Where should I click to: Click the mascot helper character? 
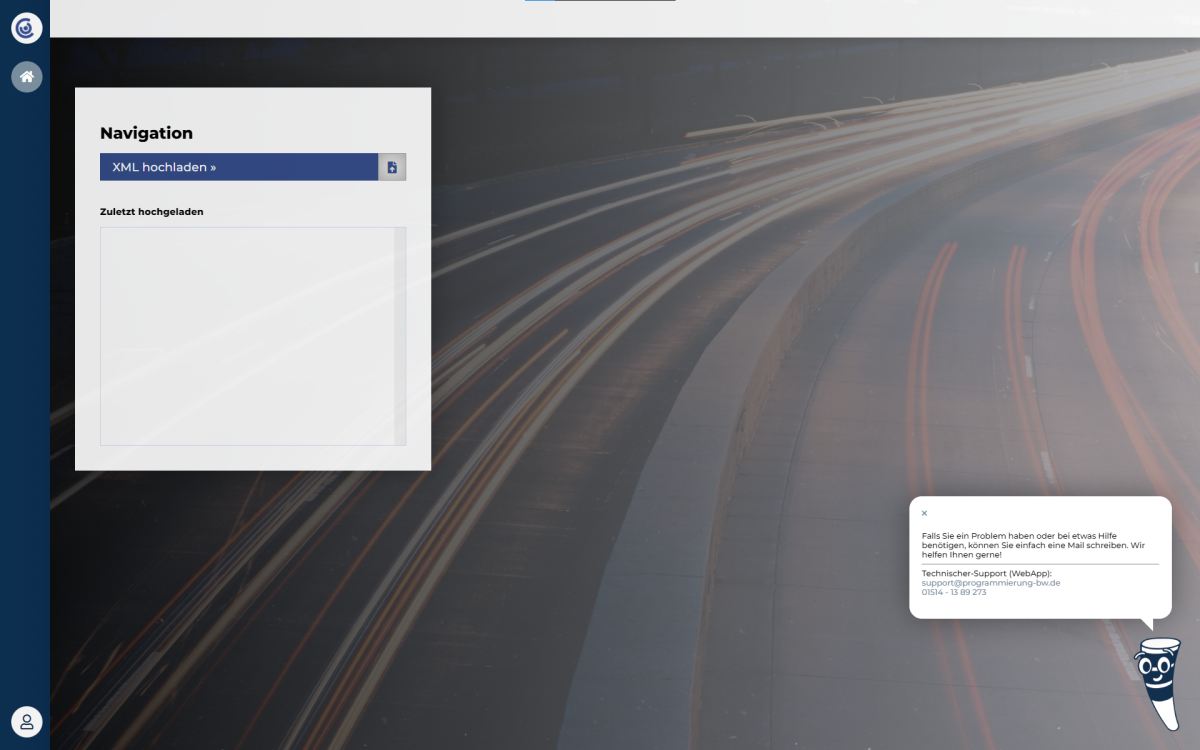click(1157, 683)
